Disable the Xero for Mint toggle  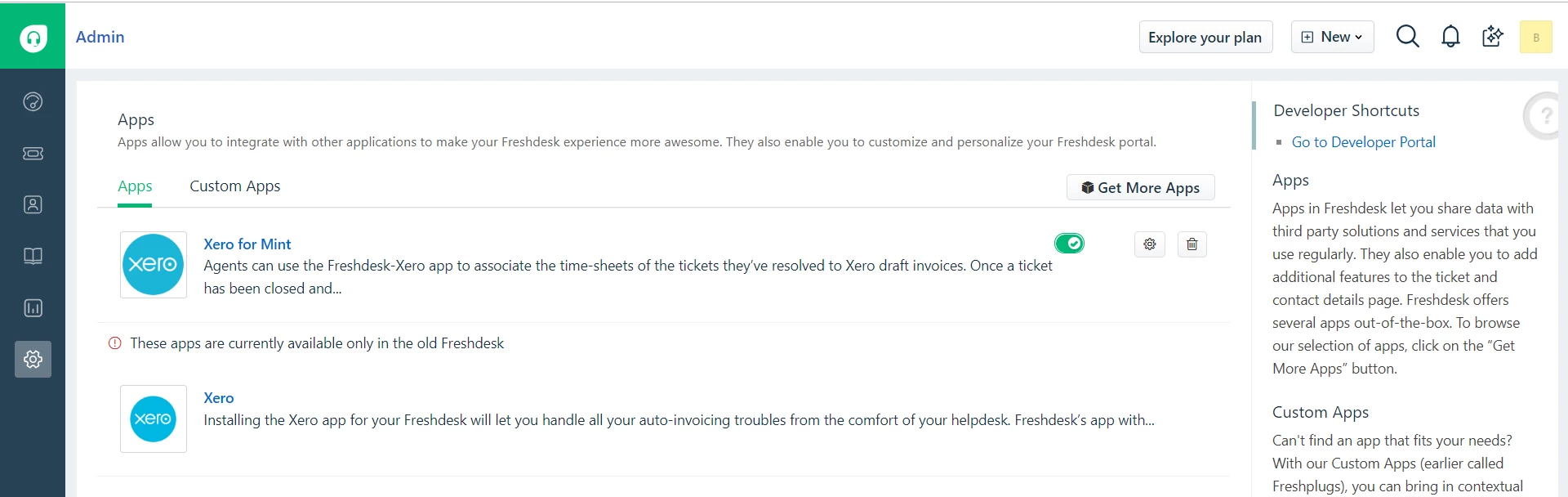(x=1069, y=243)
